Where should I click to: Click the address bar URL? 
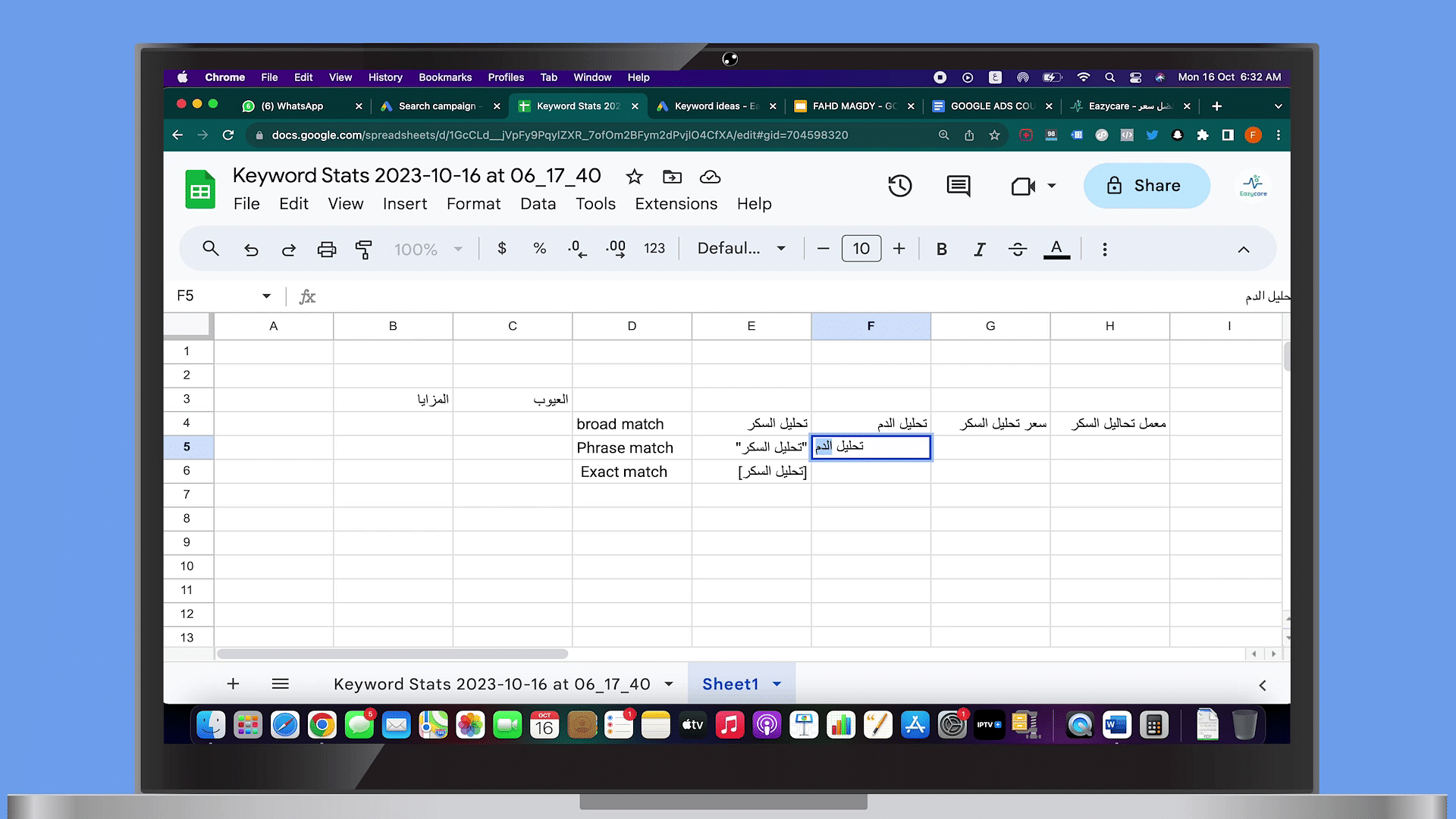(560, 135)
